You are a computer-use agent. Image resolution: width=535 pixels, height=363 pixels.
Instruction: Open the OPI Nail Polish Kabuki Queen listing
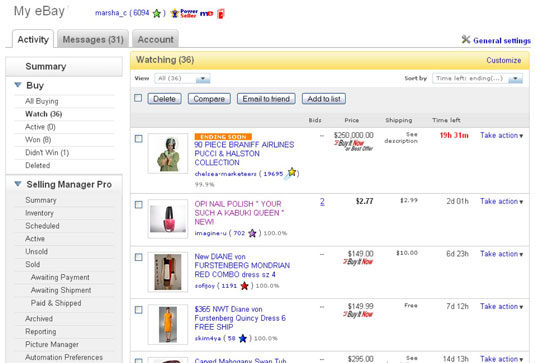pos(240,213)
